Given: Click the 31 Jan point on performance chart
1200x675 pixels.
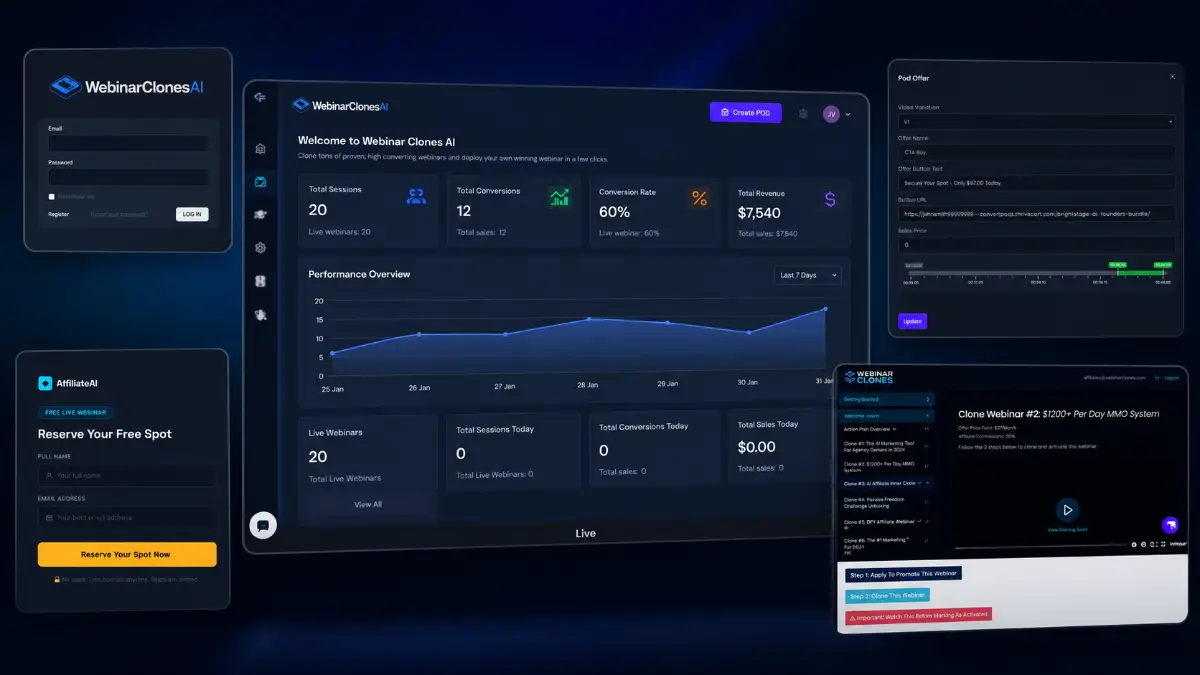Looking at the screenshot, I should 825,309.
